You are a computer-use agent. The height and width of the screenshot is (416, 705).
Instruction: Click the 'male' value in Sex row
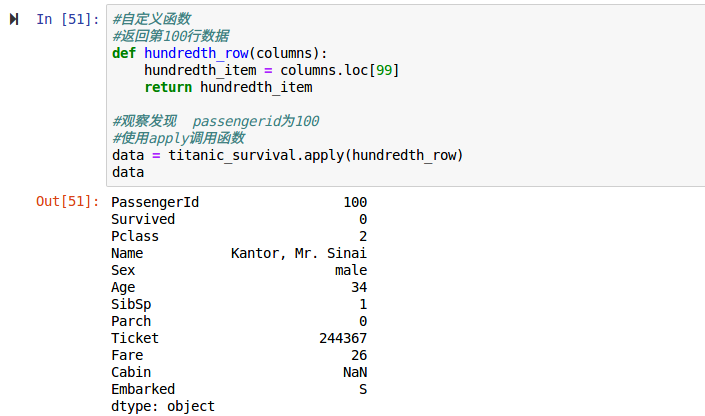pos(351,270)
